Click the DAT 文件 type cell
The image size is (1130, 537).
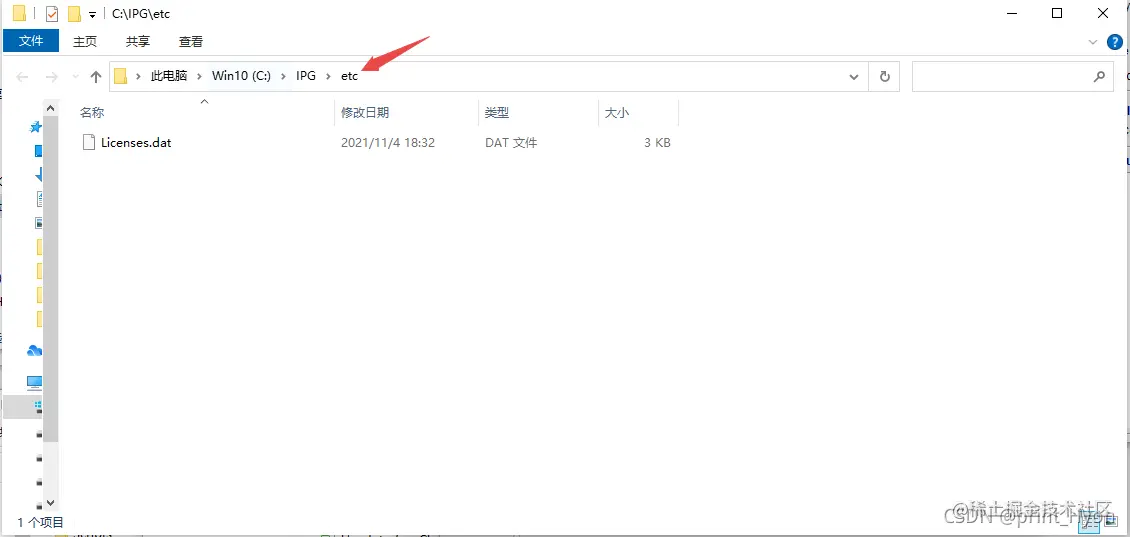tap(511, 143)
